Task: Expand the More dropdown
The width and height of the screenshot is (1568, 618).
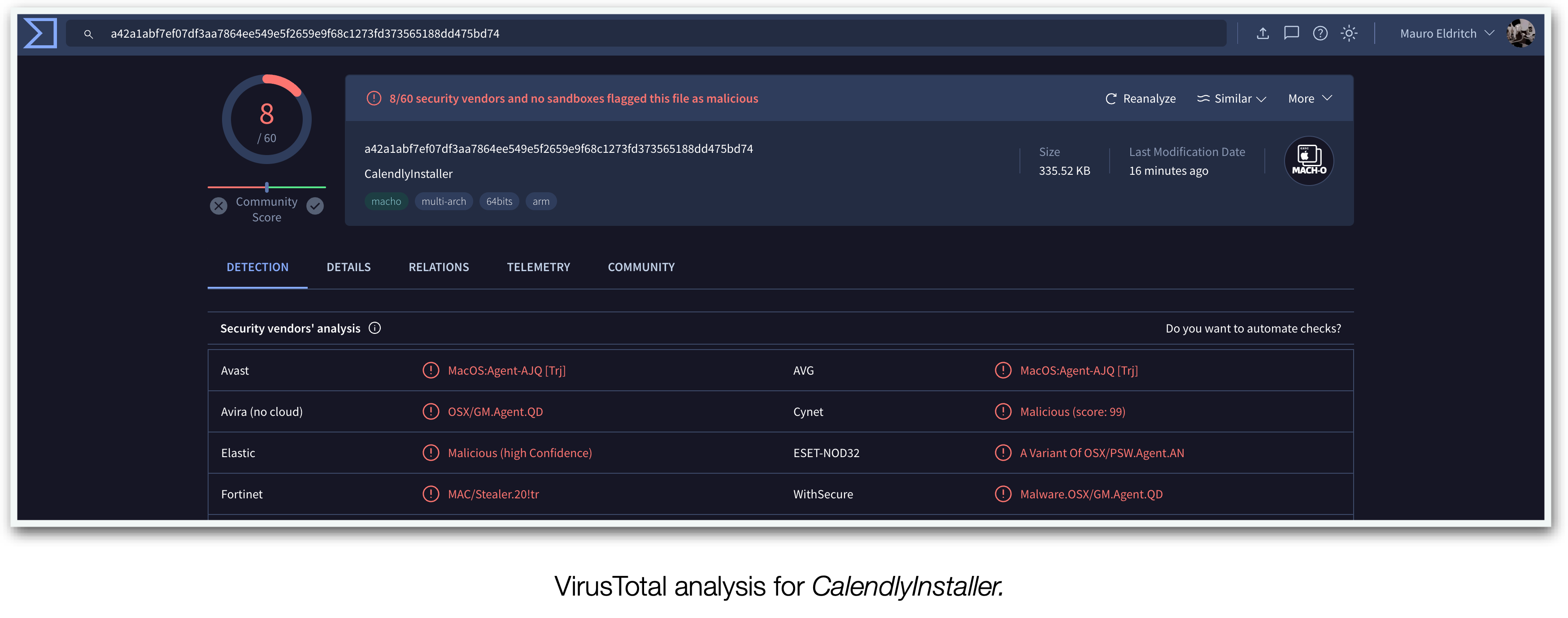Action: click(x=1310, y=99)
